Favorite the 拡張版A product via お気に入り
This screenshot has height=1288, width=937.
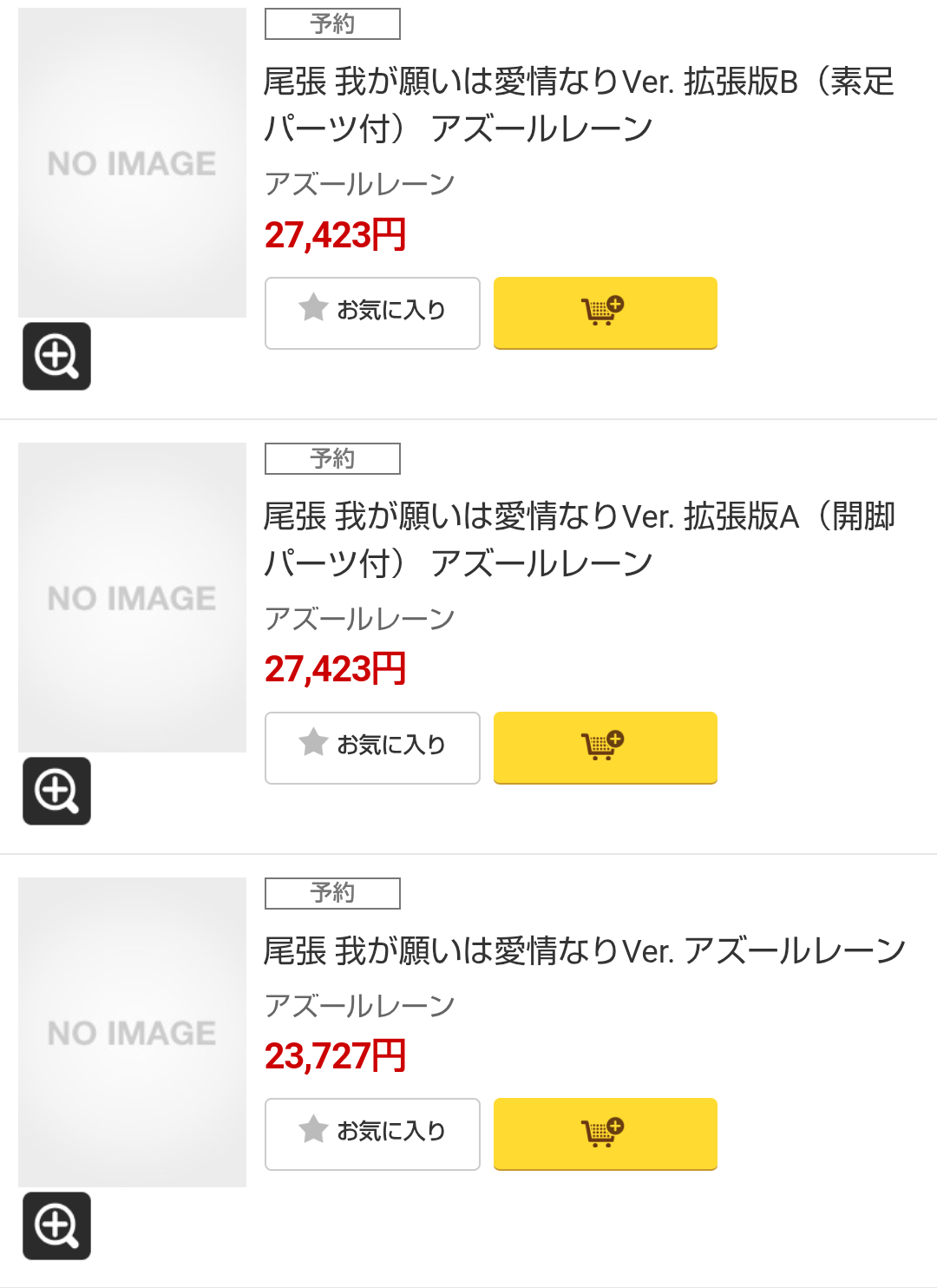(372, 747)
